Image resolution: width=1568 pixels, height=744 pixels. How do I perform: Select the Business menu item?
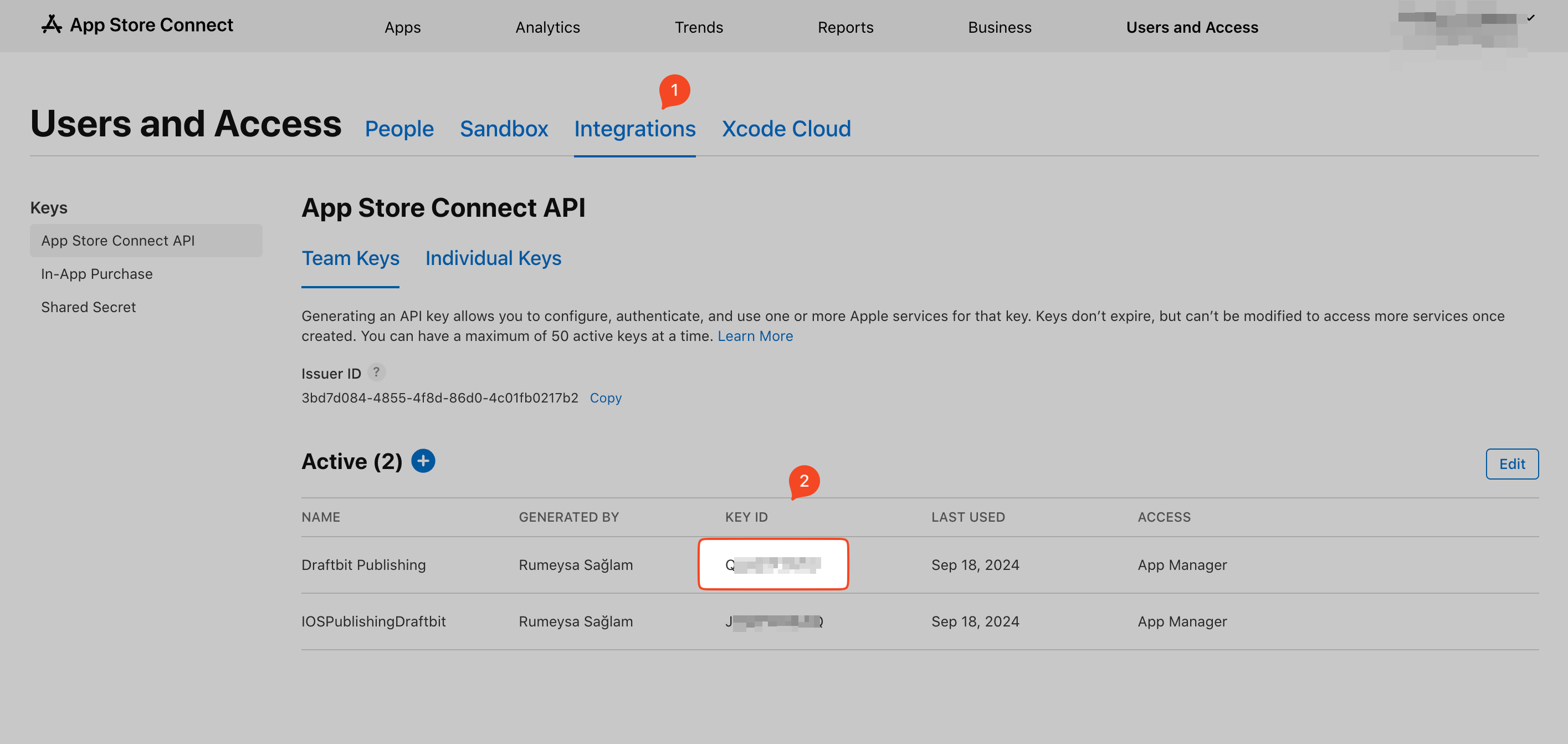pos(1000,27)
